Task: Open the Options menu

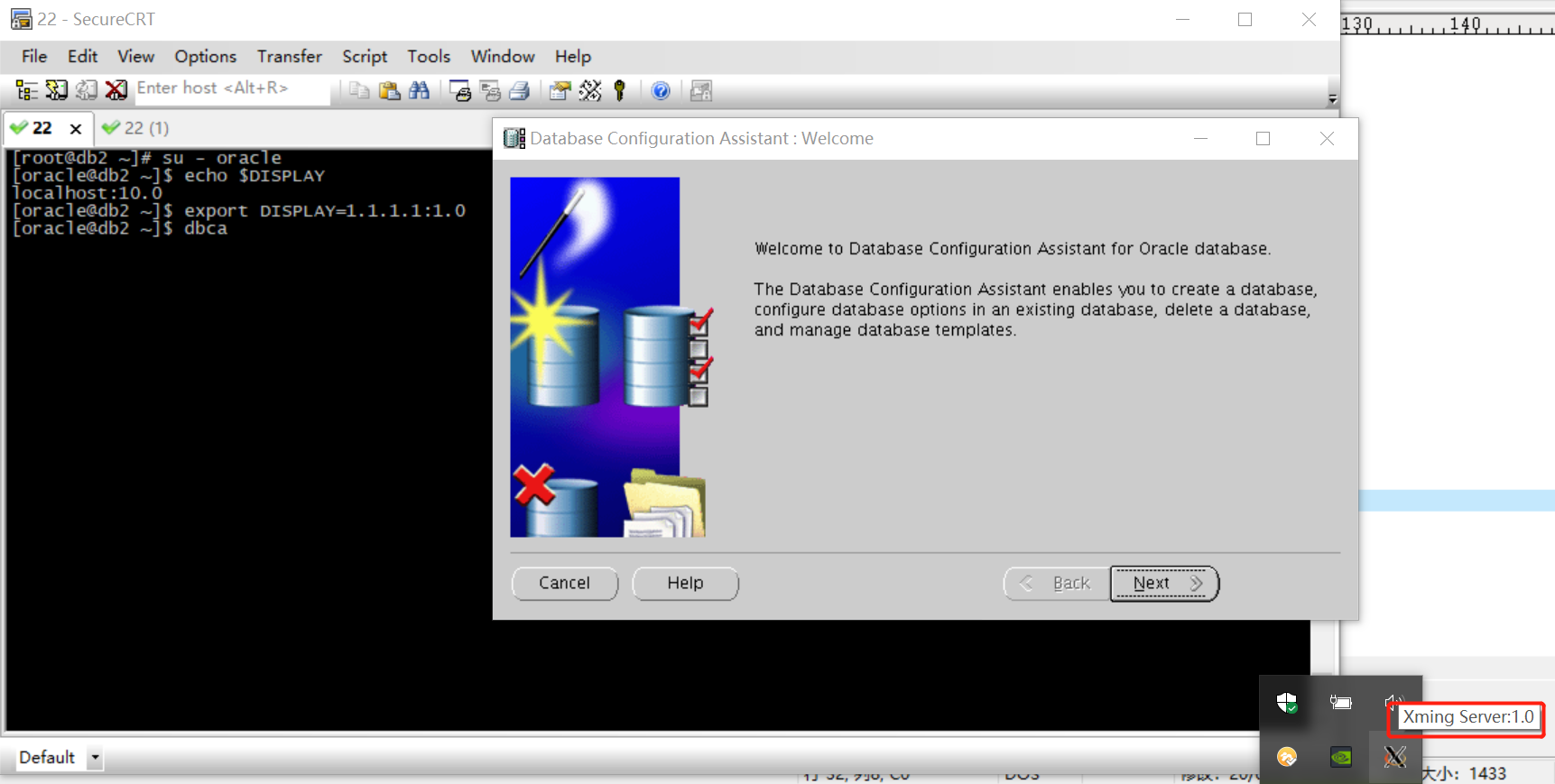Action: (205, 56)
